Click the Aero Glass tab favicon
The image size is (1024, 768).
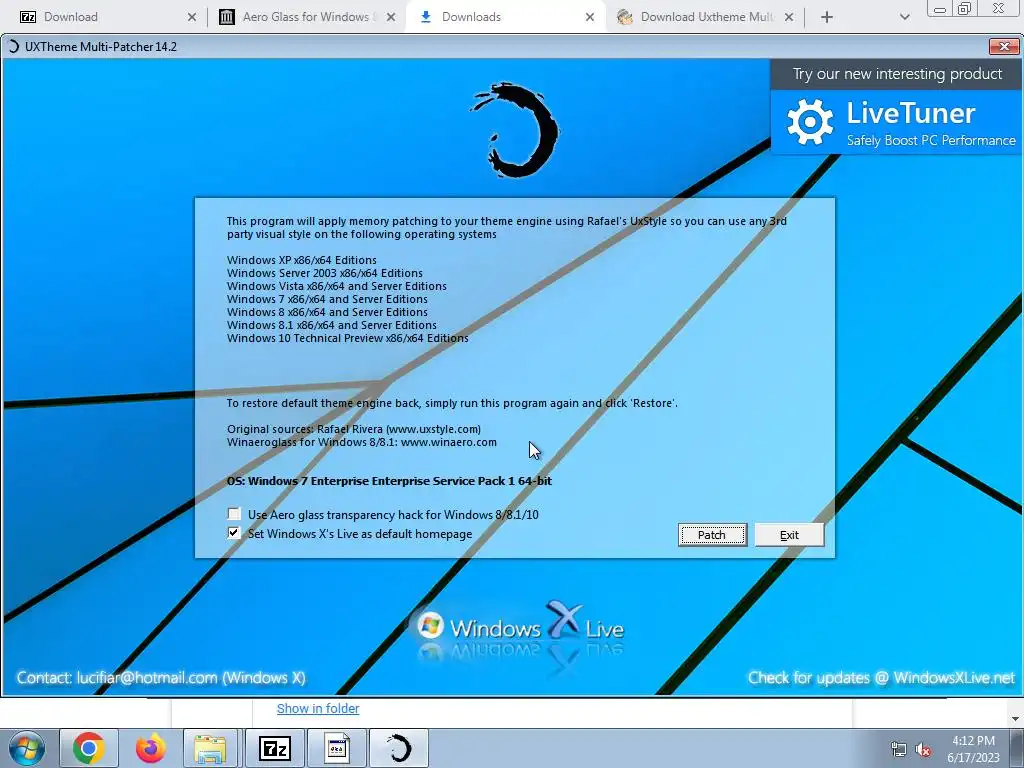[227, 17]
